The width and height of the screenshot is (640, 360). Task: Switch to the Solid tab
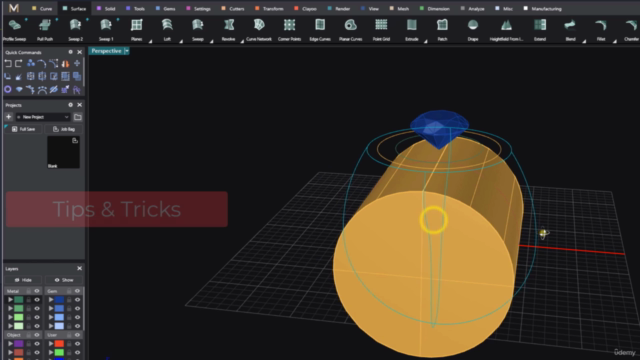click(106, 9)
